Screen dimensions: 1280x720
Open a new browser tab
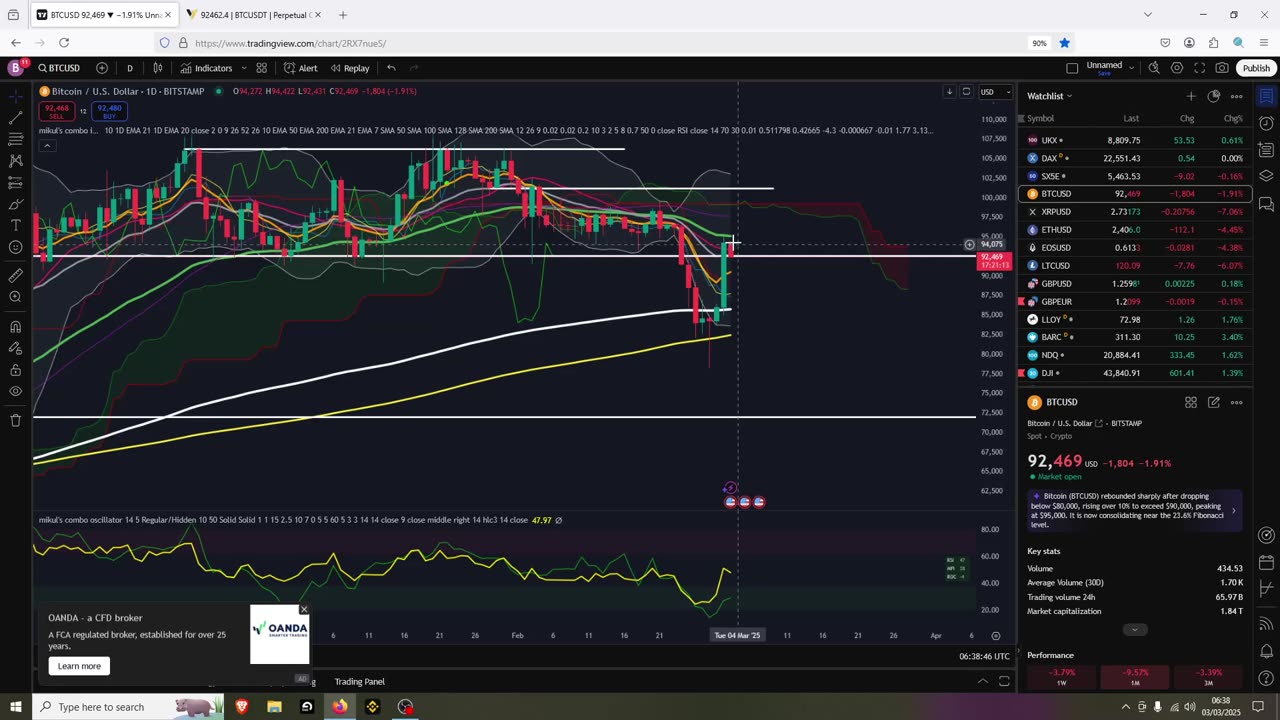coord(343,15)
